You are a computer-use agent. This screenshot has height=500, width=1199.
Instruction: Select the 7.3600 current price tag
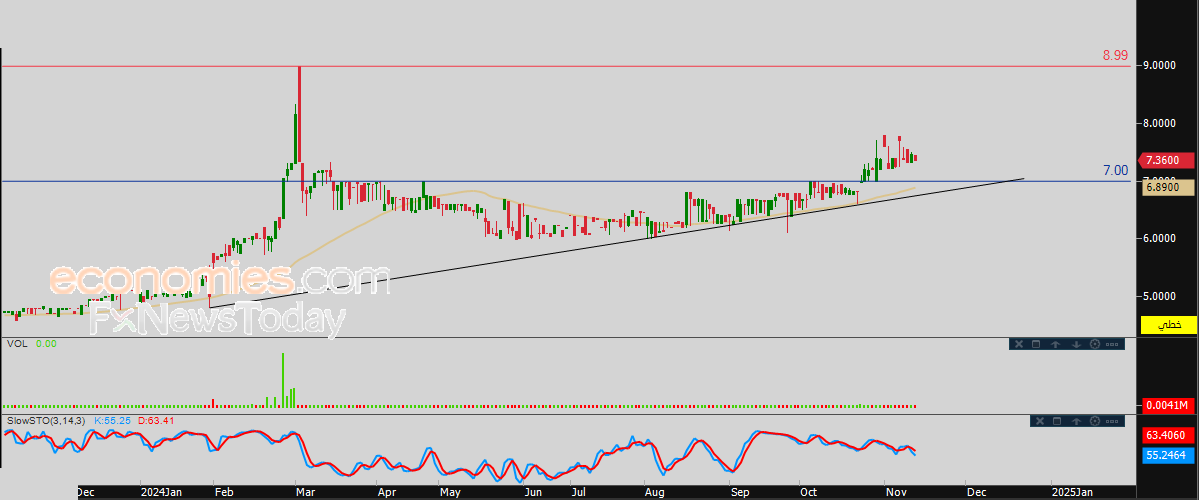tap(1166, 161)
